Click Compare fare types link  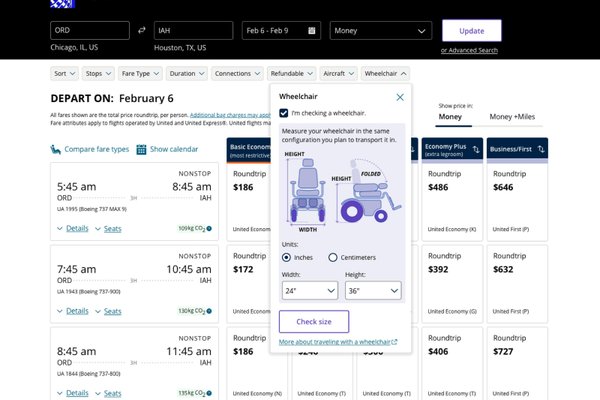pyautogui.click(x=96, y=149)
